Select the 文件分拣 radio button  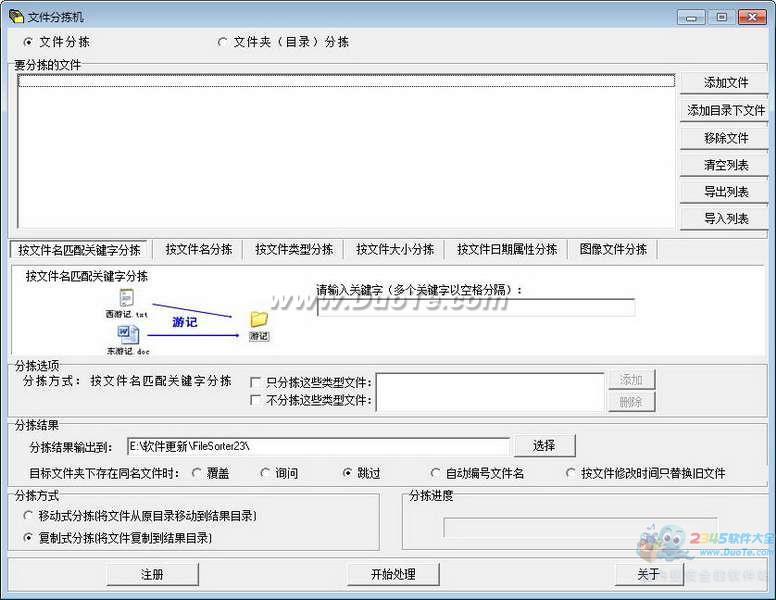[x=28, y=43]
